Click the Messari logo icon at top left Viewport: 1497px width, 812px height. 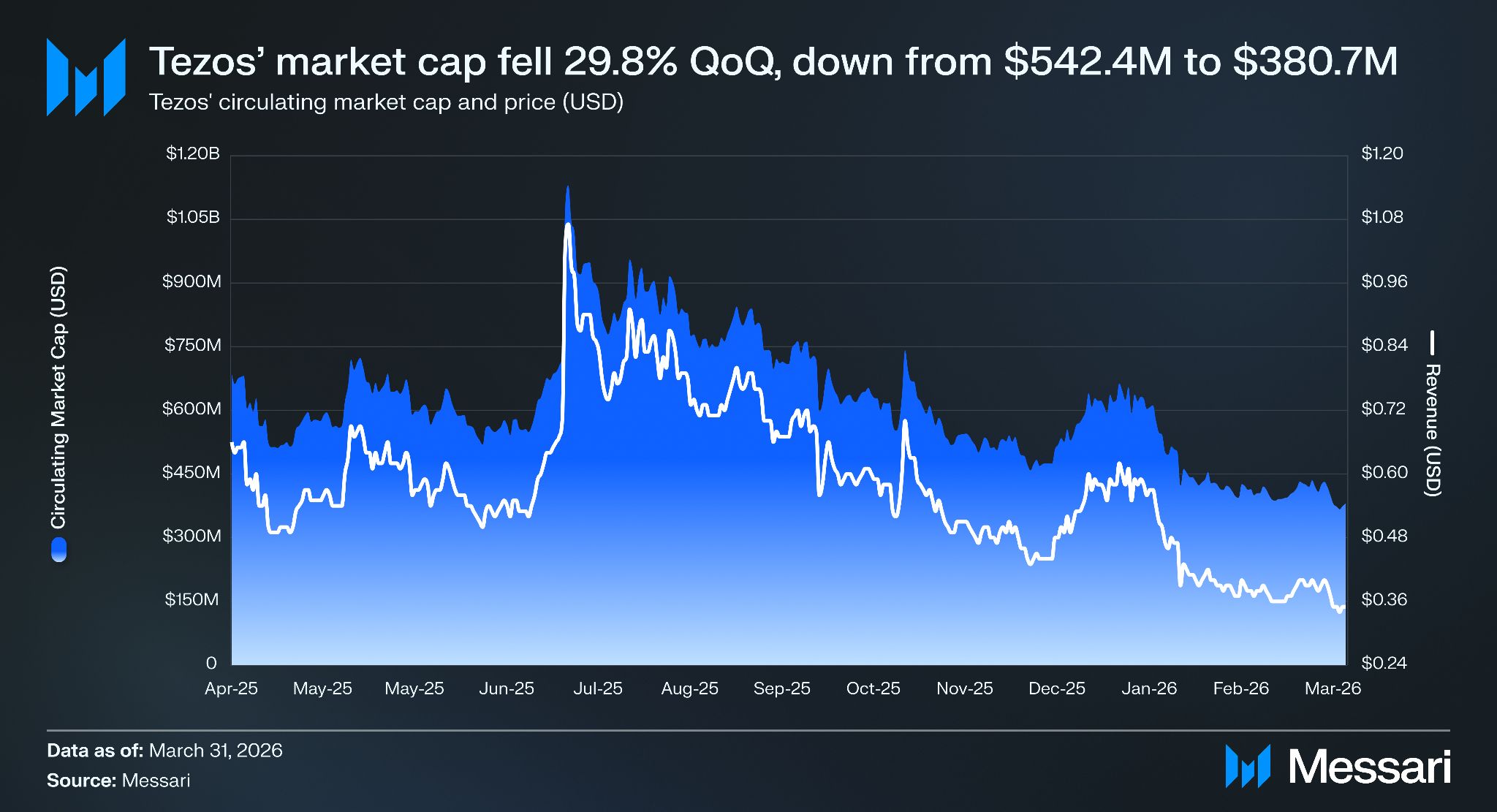coord(86,77)
